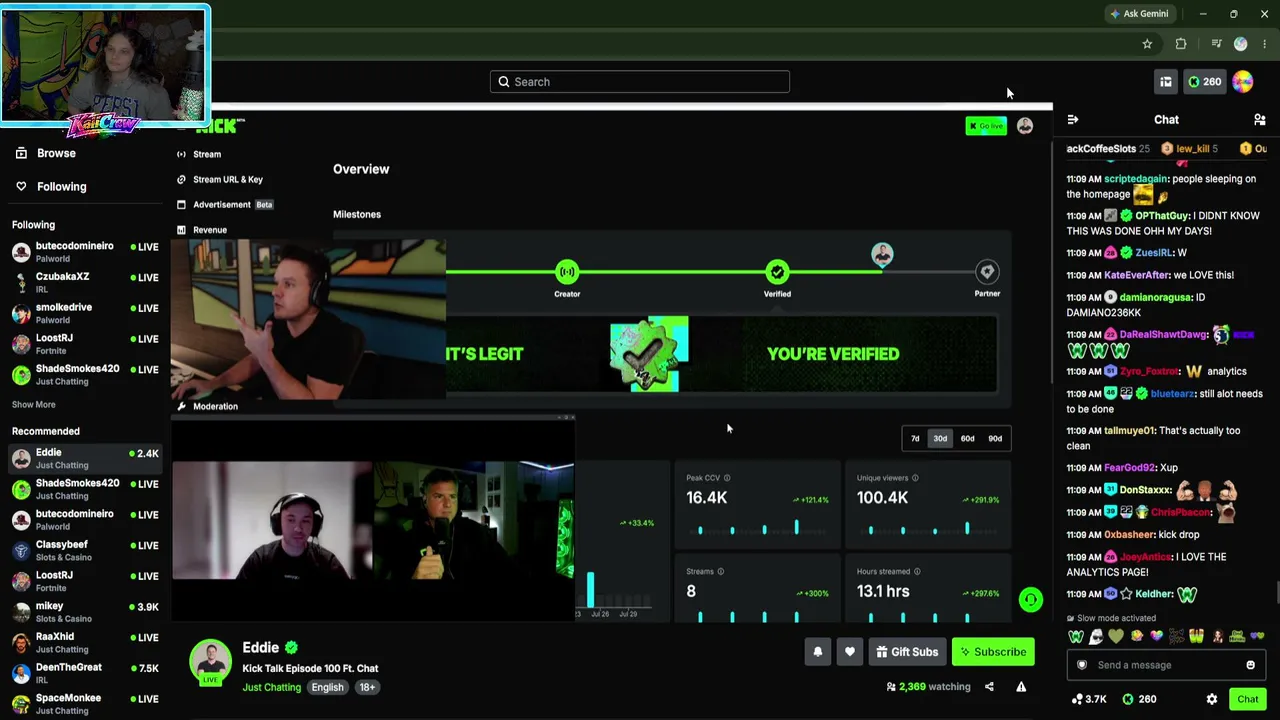Click Eddie's channel avatar below the video
This screenshot has height=720, width=1280.
210,661
